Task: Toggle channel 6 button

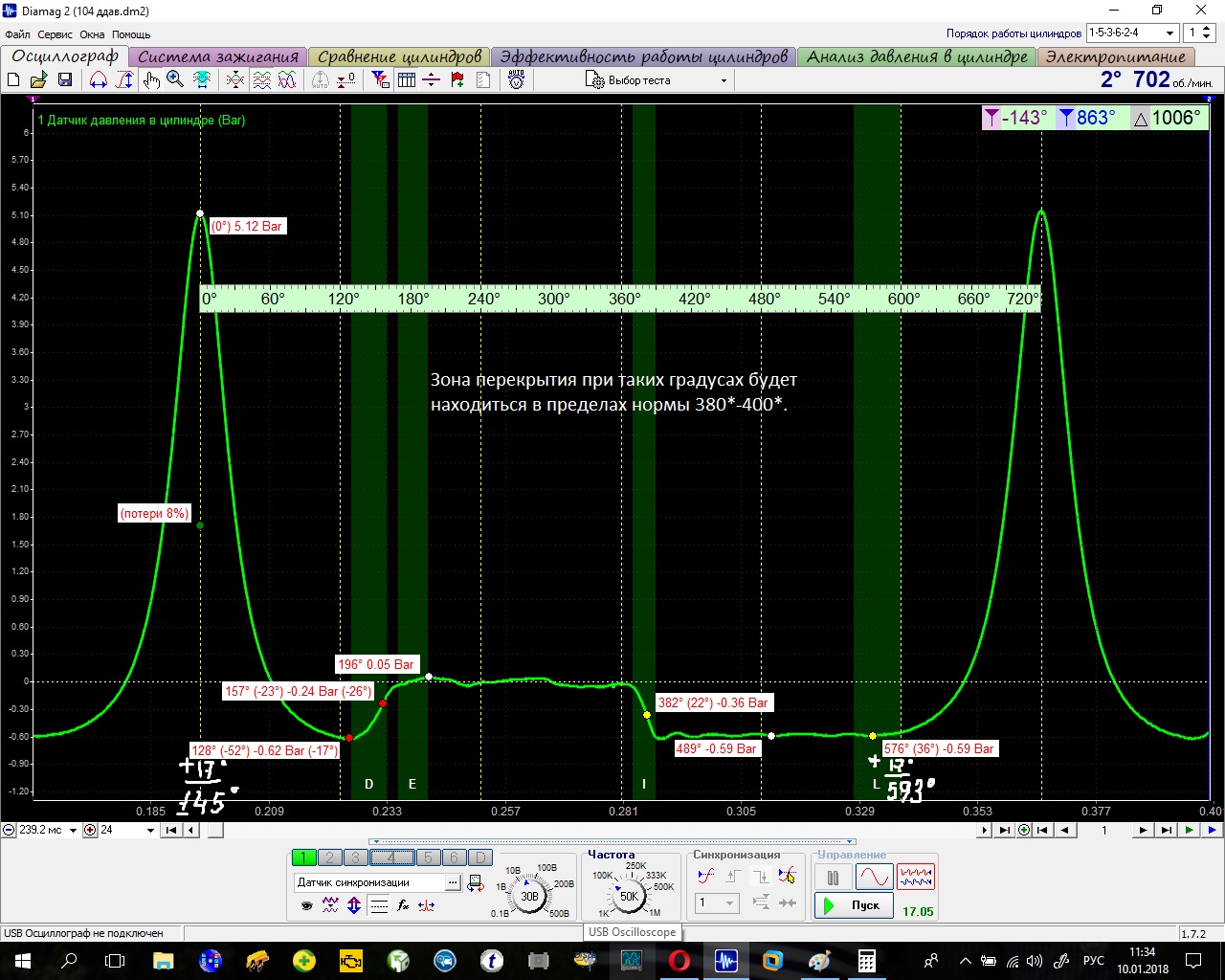Action: (x=455, y=857)
